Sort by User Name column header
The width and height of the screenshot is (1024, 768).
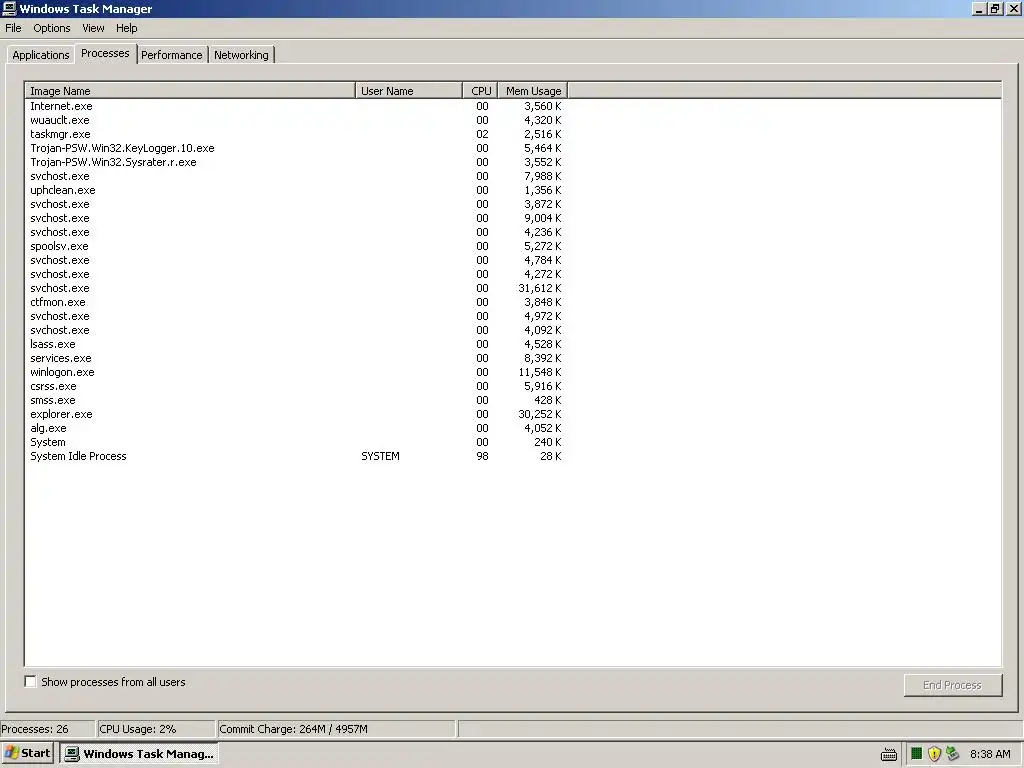tap(409, 91)
